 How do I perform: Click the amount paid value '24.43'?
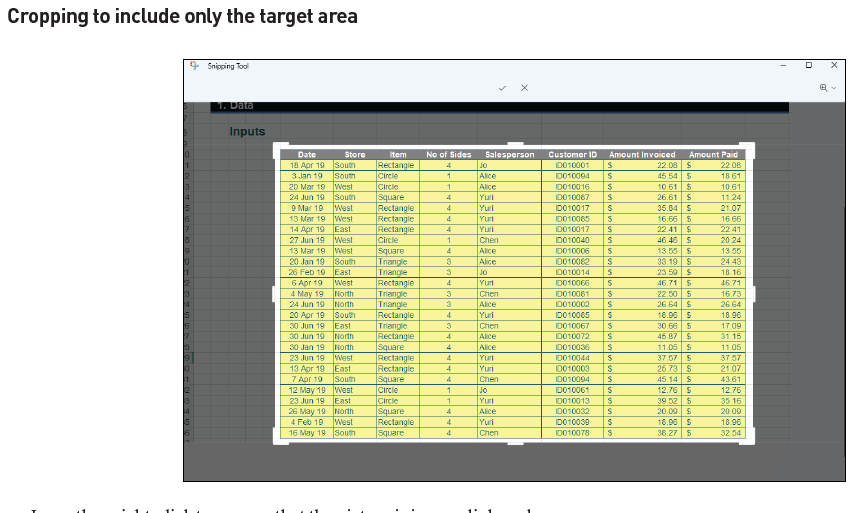731,261
